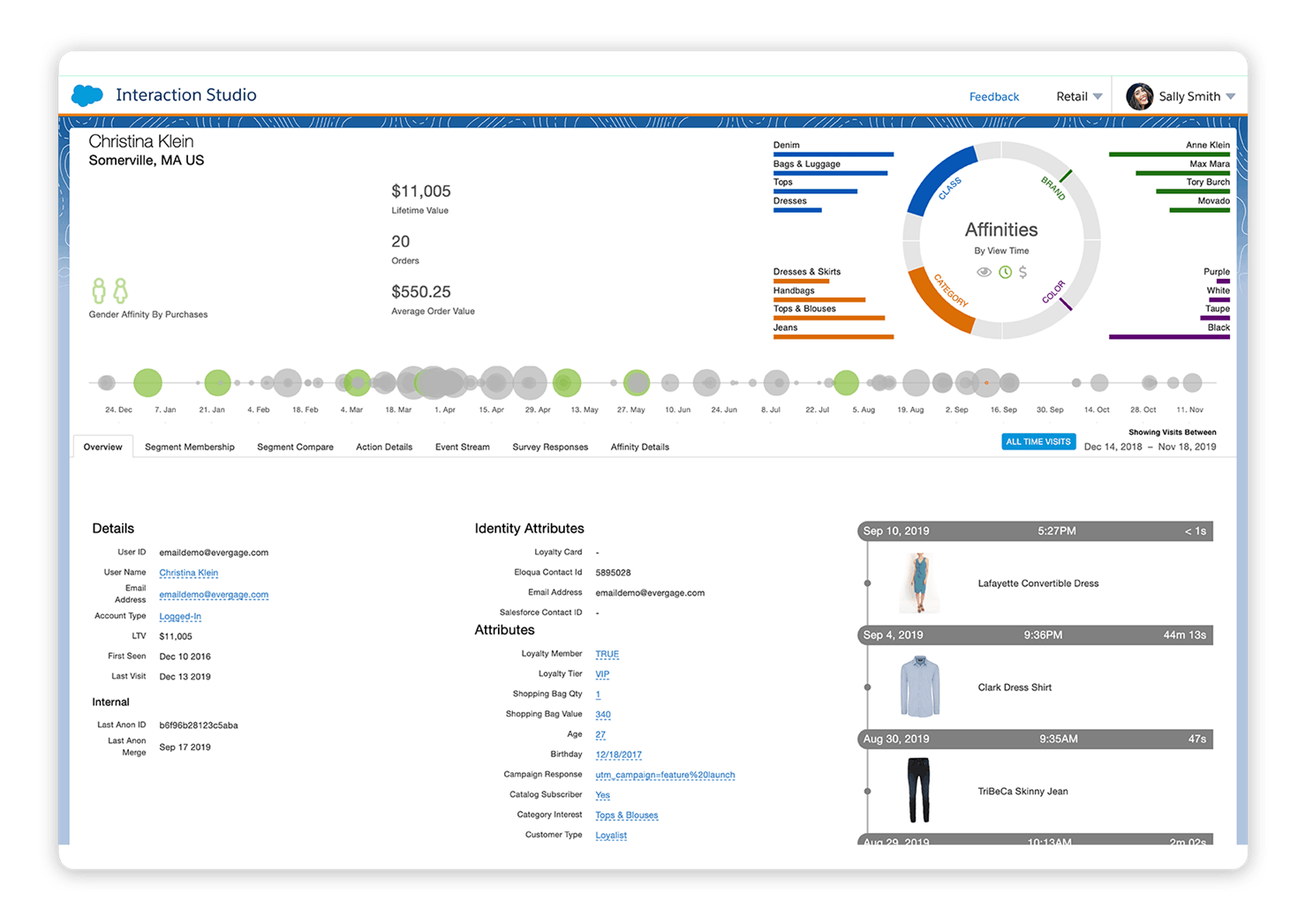Switch to the Segment Membership tab
This screenshot has height=924, width=1313.
(x=189, y=447)
